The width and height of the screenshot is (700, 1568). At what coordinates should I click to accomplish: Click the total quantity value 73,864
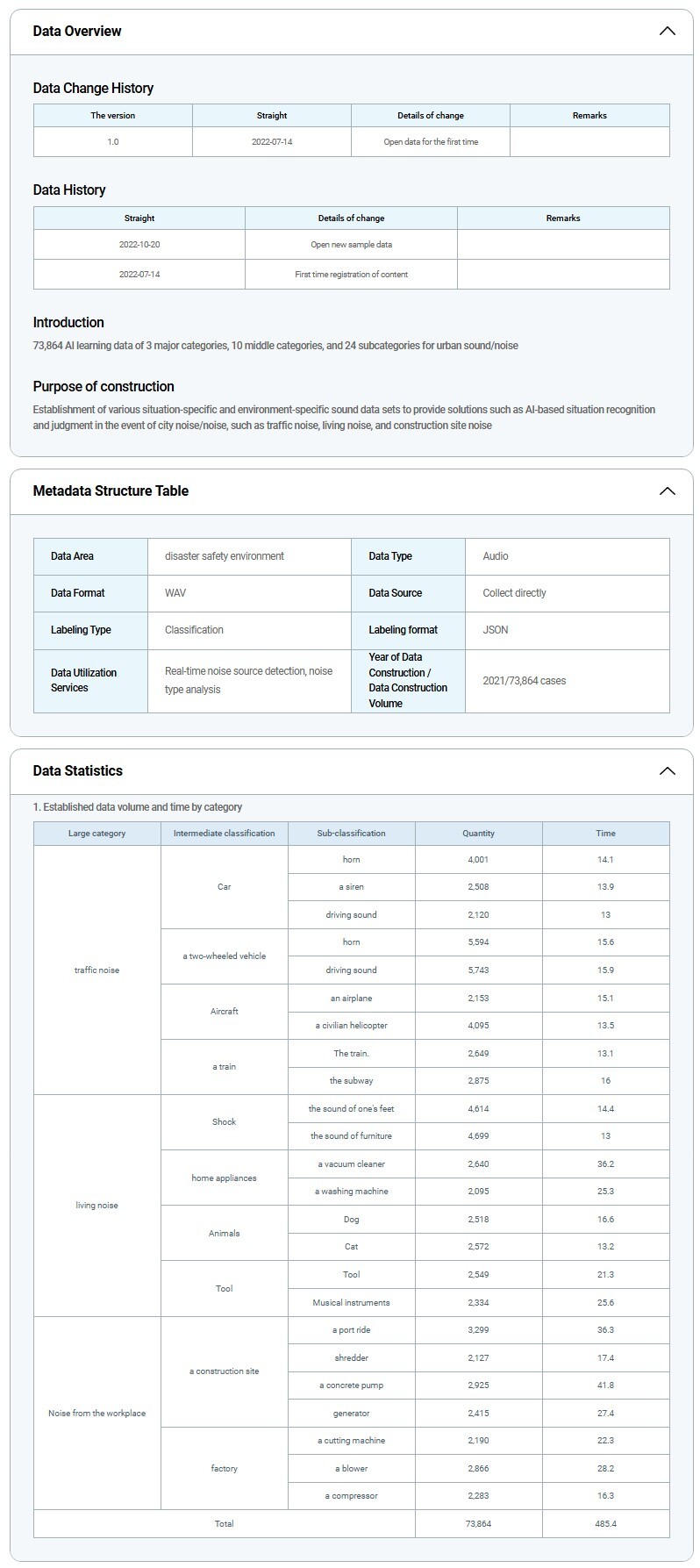(478, 1524)
